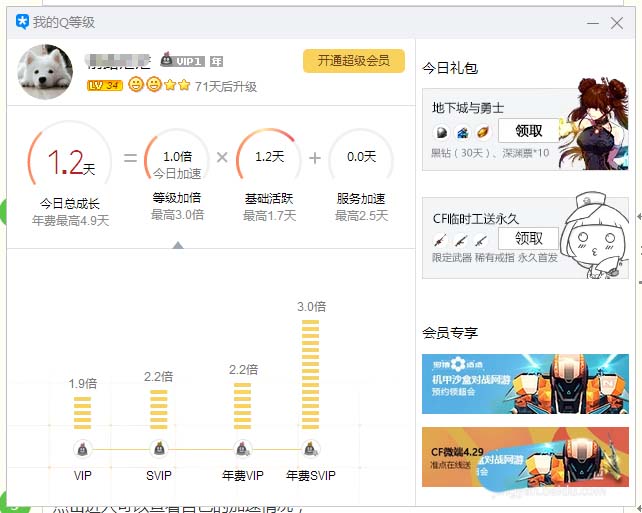Viewport: 642px width, 513px height.
Task: Click the second smiley sun level icon
Action: pyautogui.click(x=154, y=84)
